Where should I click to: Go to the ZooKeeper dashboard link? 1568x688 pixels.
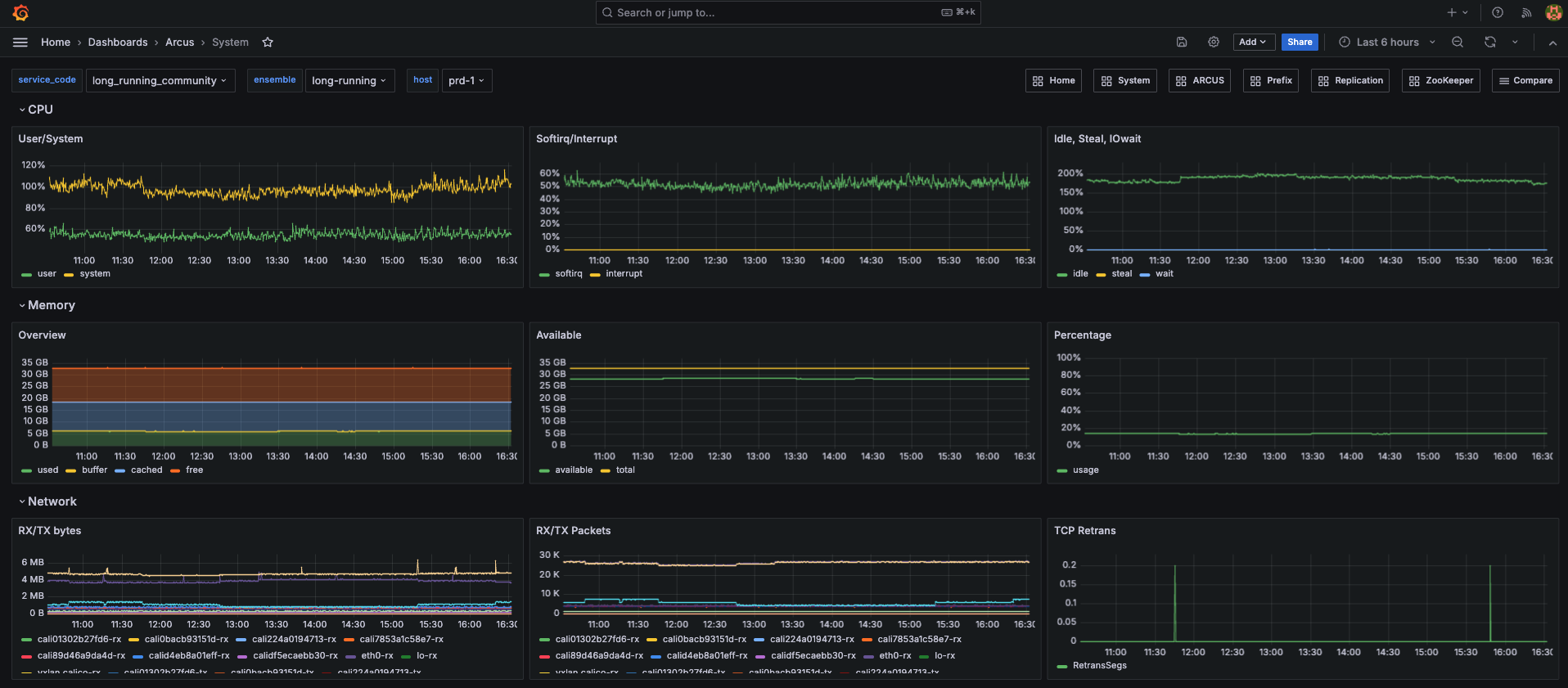point(1440,81)
